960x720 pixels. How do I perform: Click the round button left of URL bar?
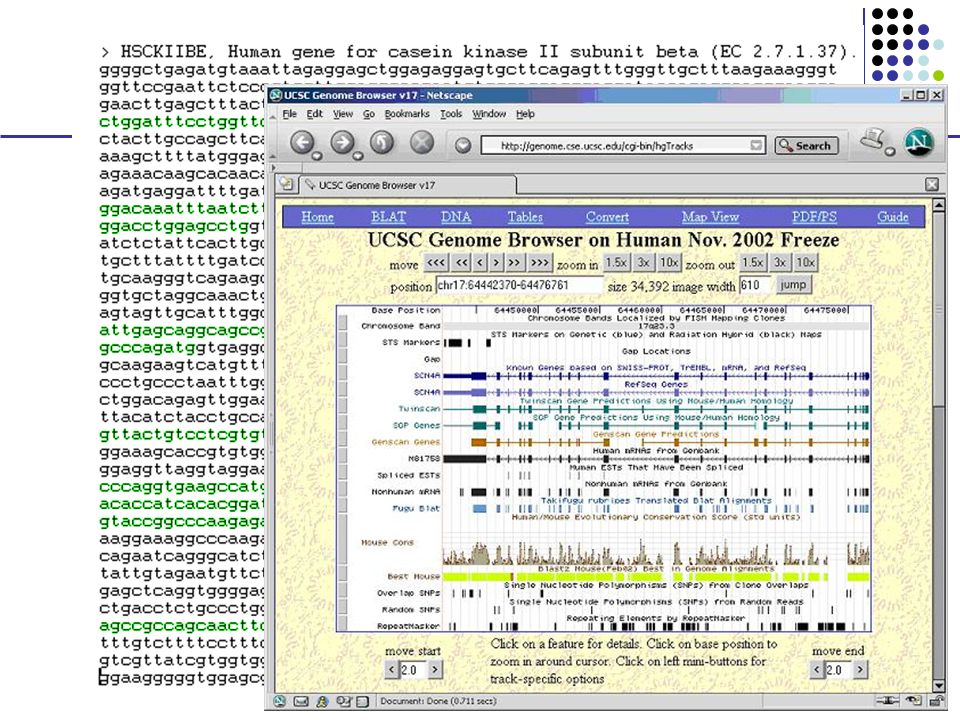463,146
